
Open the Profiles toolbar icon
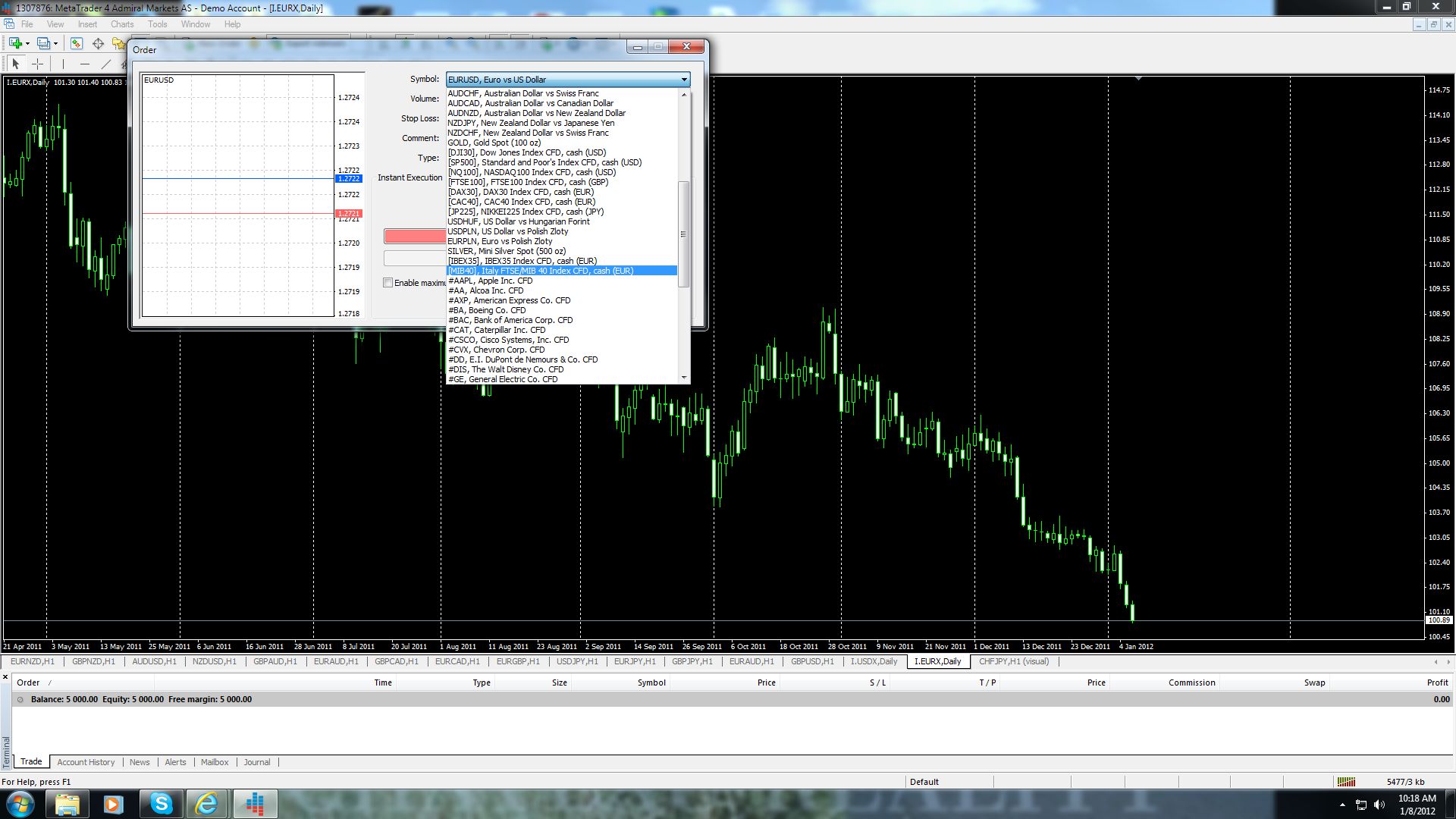click(43, 43)
